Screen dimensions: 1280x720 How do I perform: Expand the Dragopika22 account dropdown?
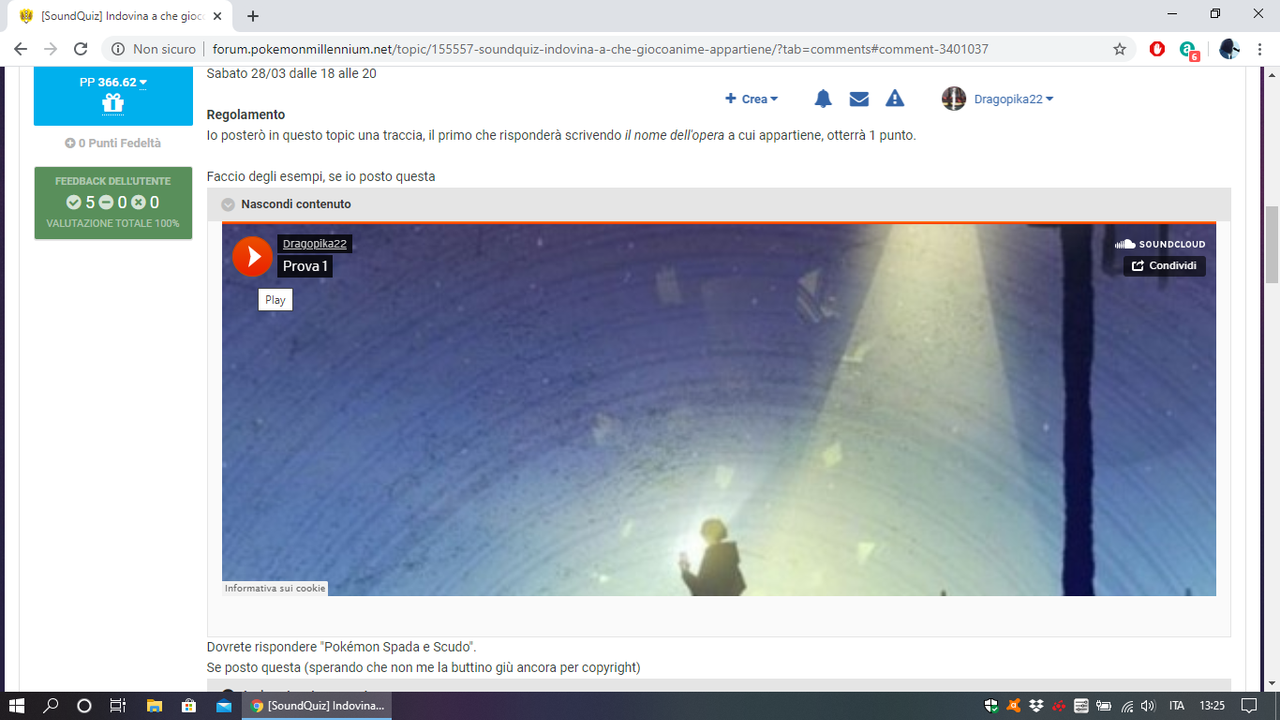tap(1011, 98)
